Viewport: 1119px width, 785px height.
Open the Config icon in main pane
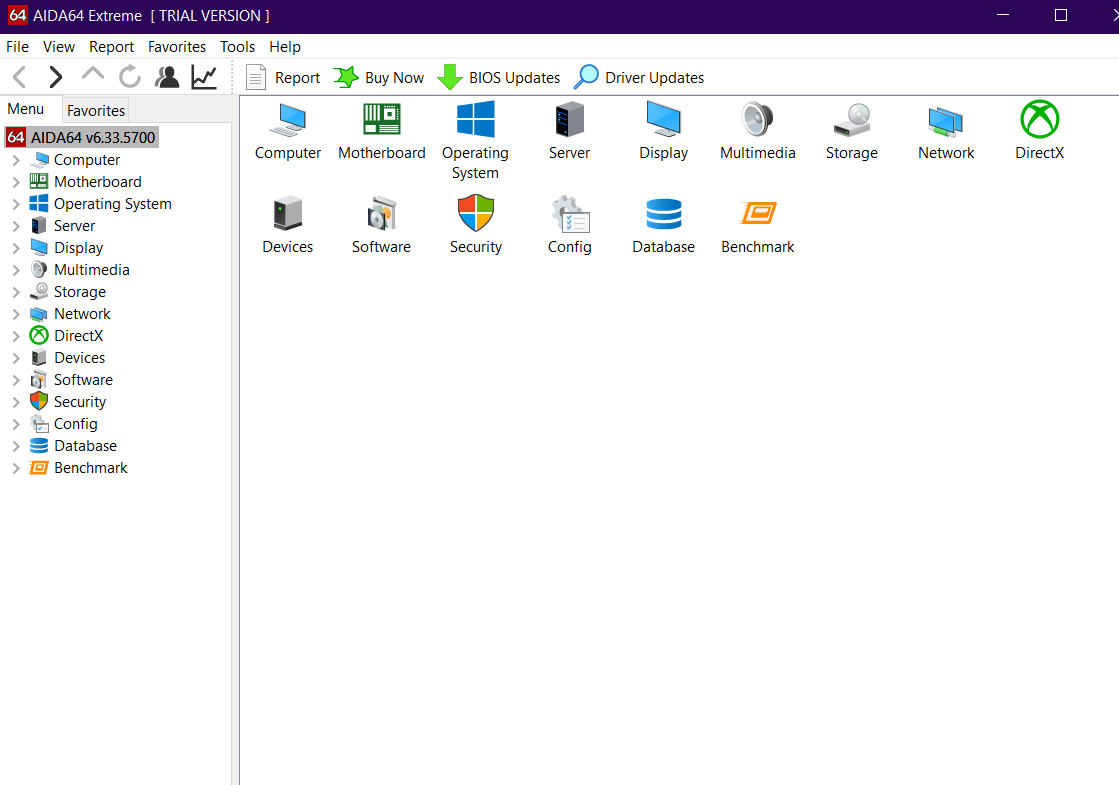click(x=569, y=213)
